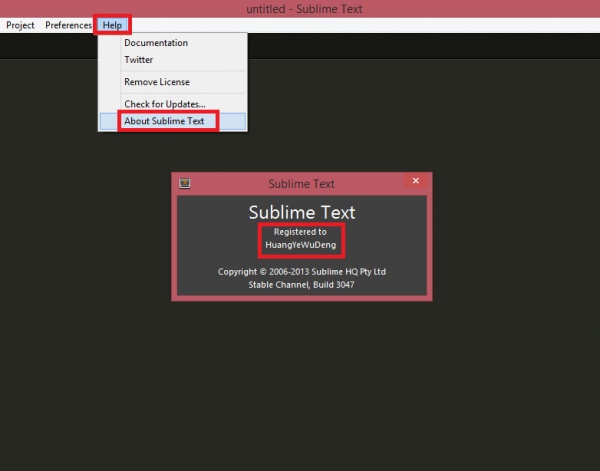Click the HuangYeWuDeng licensee name

pos(301,245)
